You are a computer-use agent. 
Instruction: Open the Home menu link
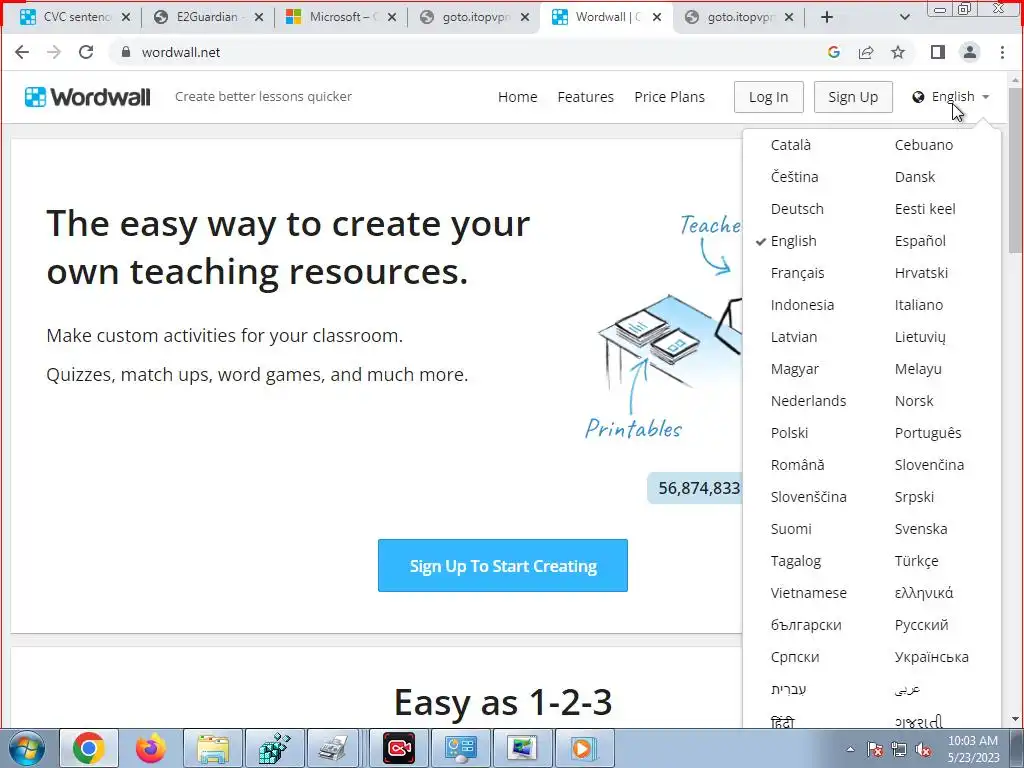517,97
